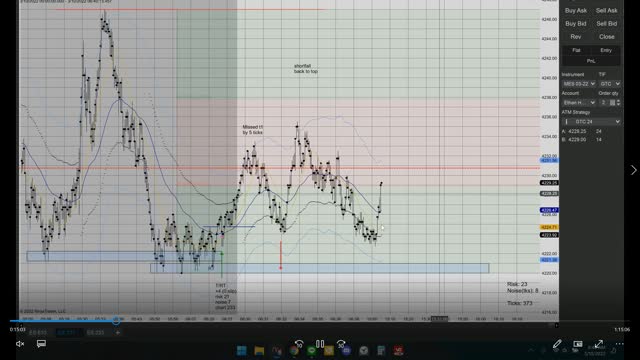Switch to the ES 233 chart tab
Image resolution: width=640 pixels, height=360 pixels.
tap(95, 333)
